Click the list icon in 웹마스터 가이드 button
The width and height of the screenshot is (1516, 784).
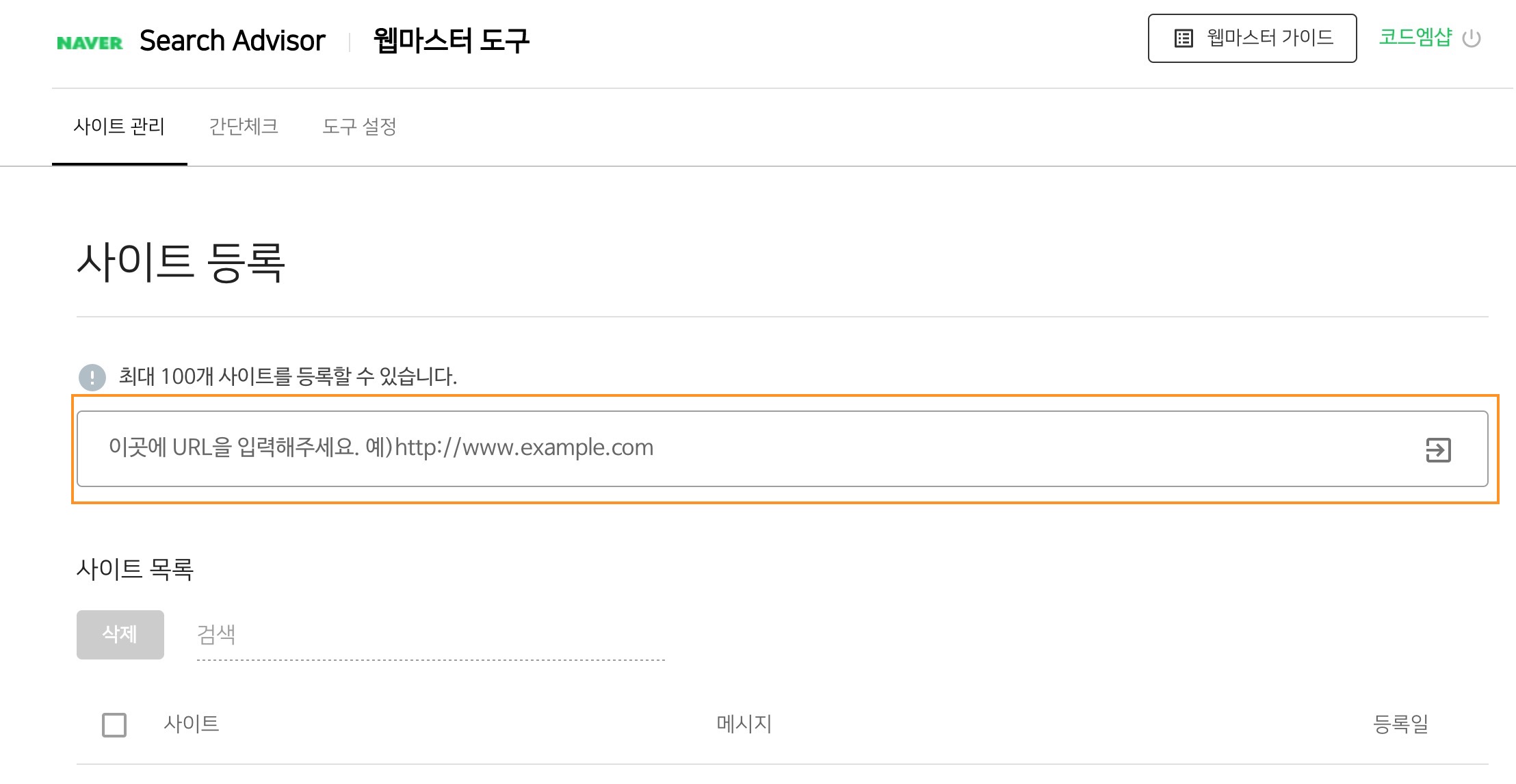(x=1184, y=38)
